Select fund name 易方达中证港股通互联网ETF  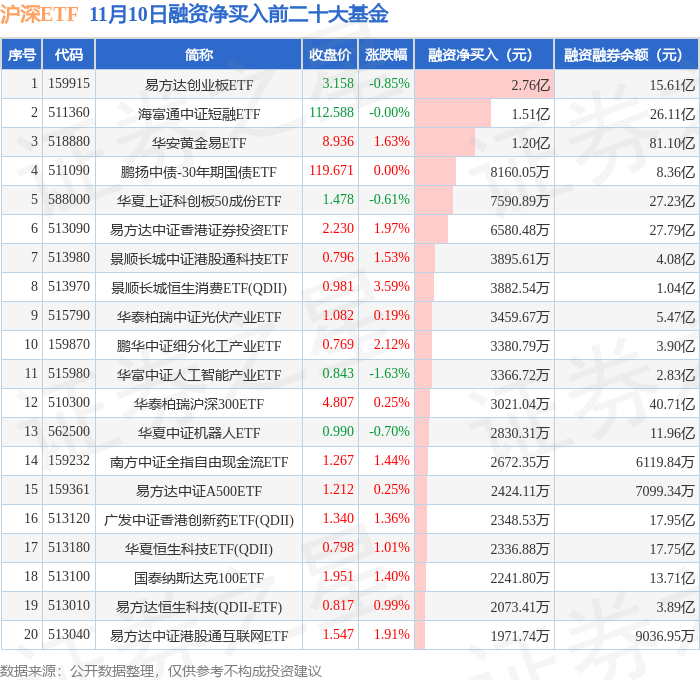(199, 636)
